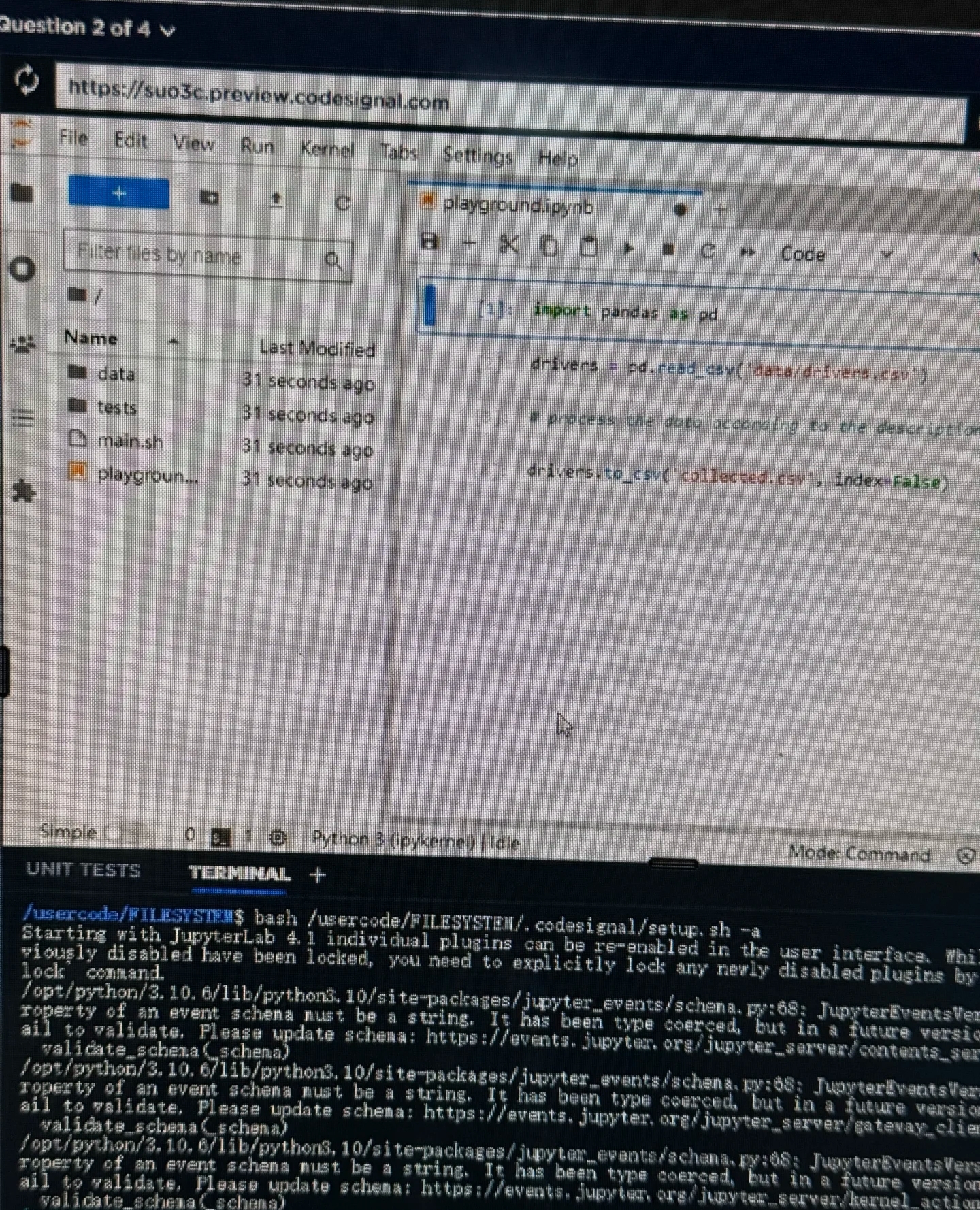Click the blue new launcher plus button

point(118,194)
